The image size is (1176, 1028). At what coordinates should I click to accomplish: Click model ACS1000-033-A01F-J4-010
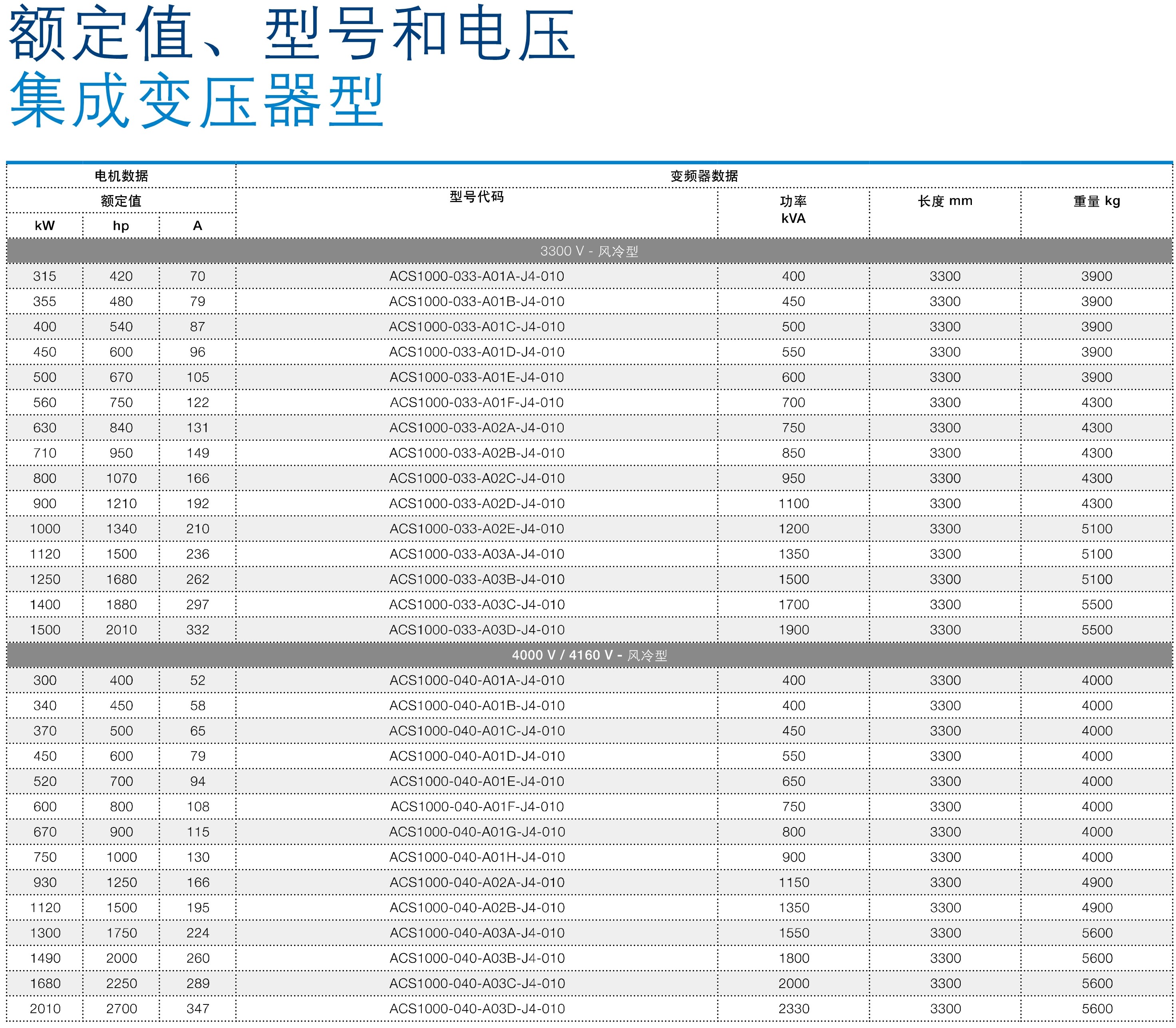tap(477, 403)
